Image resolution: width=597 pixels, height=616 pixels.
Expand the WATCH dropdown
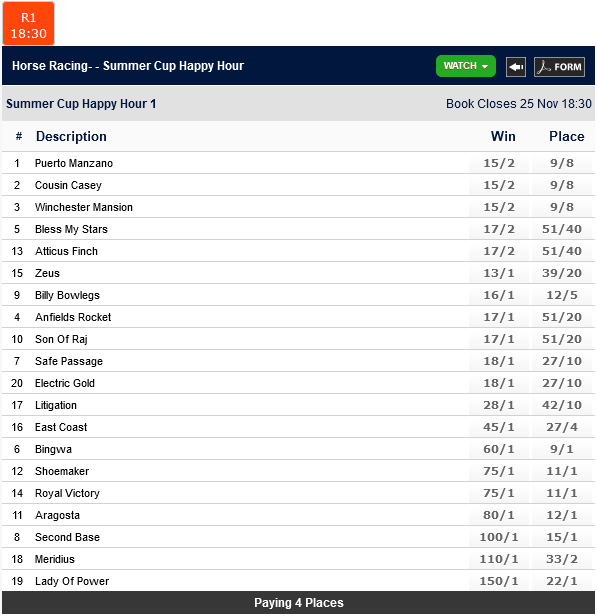click(x=466, y=66)
